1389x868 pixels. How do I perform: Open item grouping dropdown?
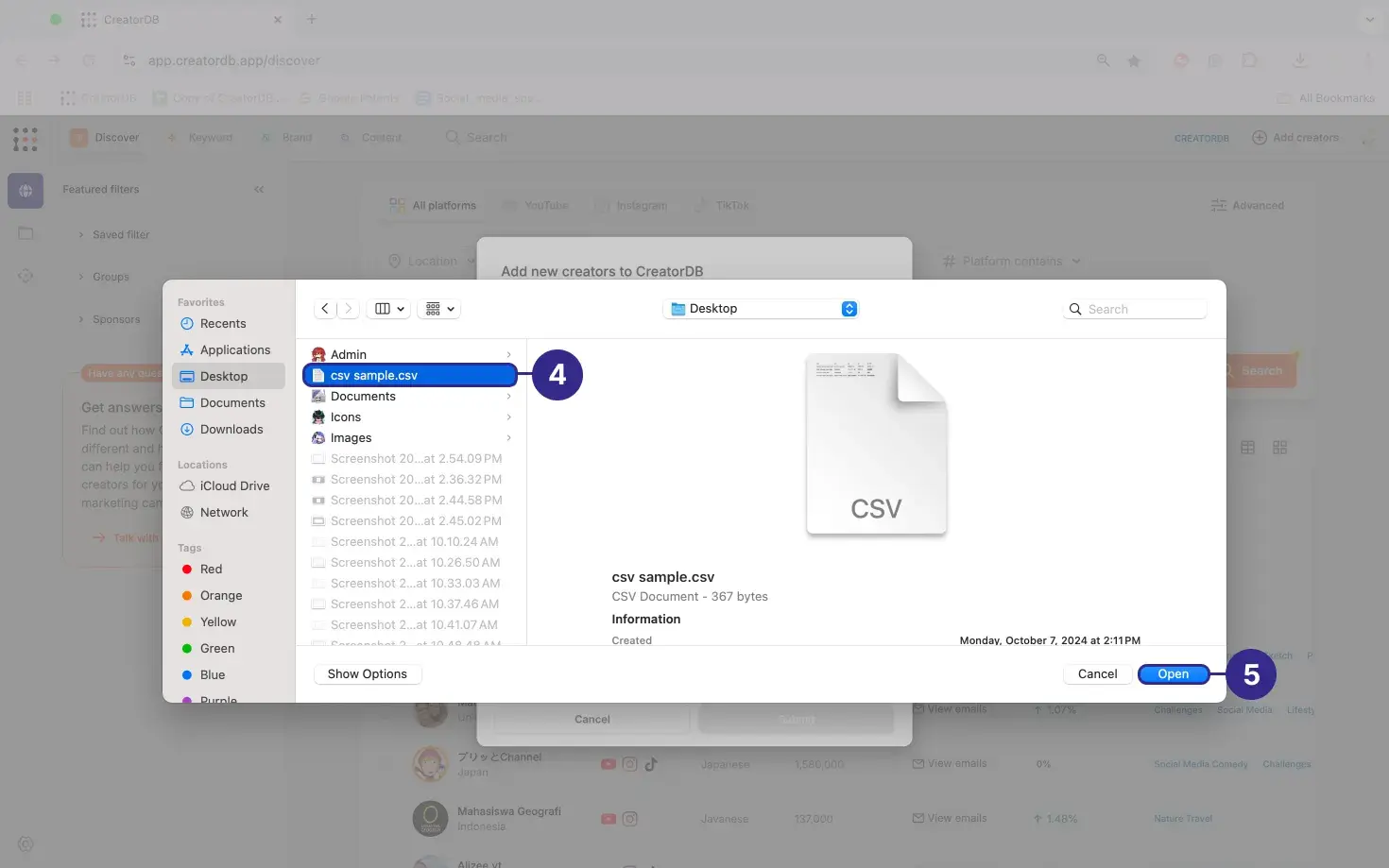click(439, 309)
